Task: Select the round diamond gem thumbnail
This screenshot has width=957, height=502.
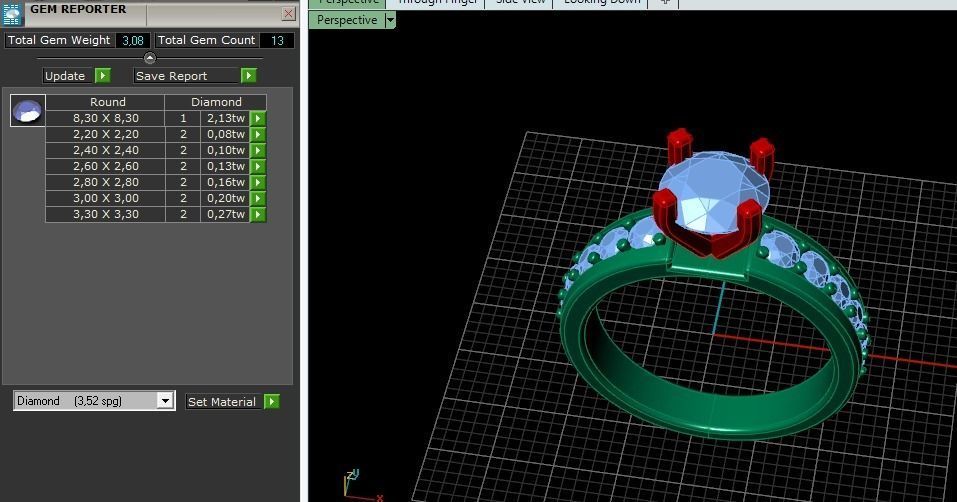Action: [27, 111]
